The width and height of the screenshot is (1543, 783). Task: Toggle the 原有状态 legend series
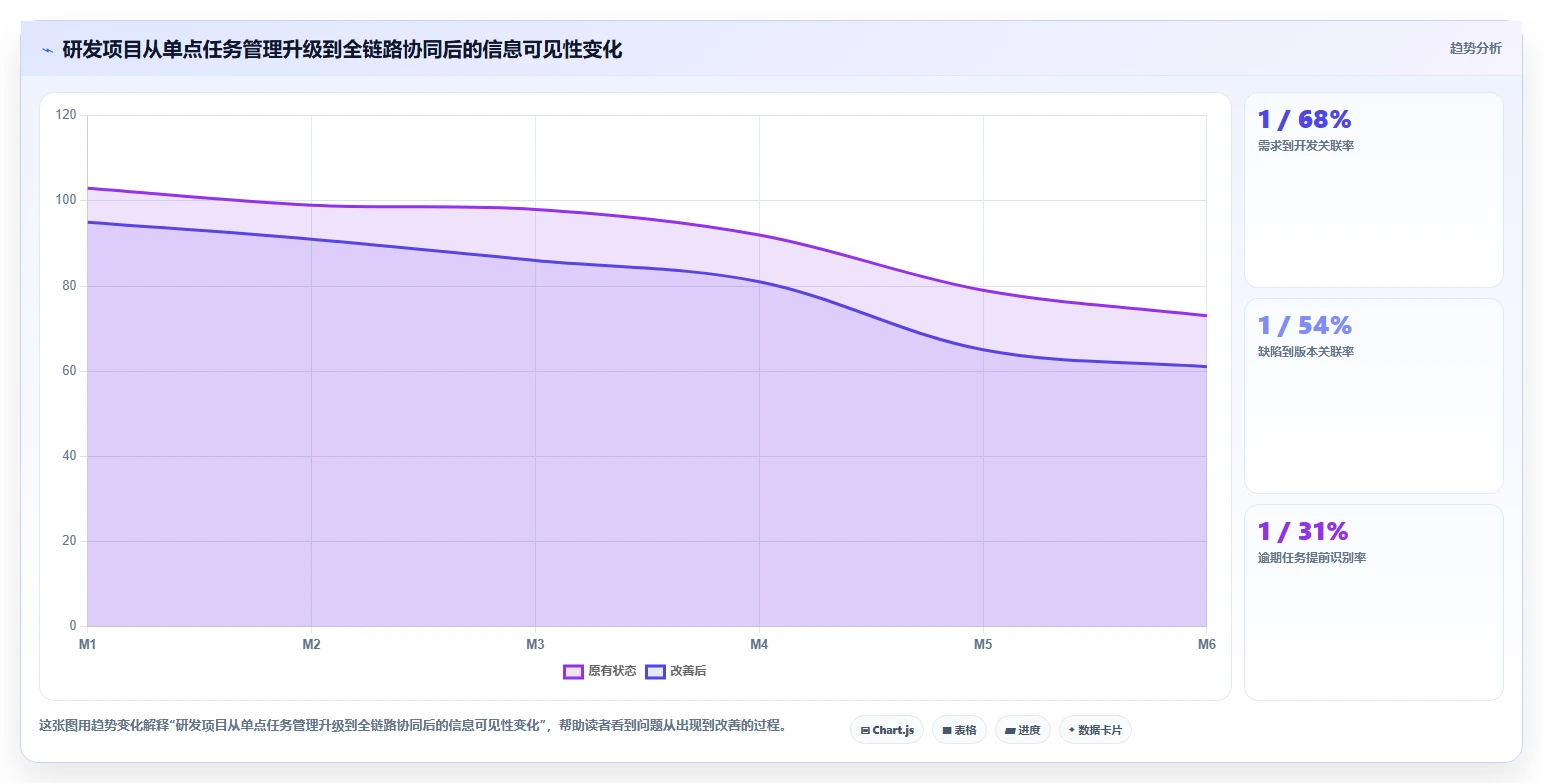(x=600, y=671)
